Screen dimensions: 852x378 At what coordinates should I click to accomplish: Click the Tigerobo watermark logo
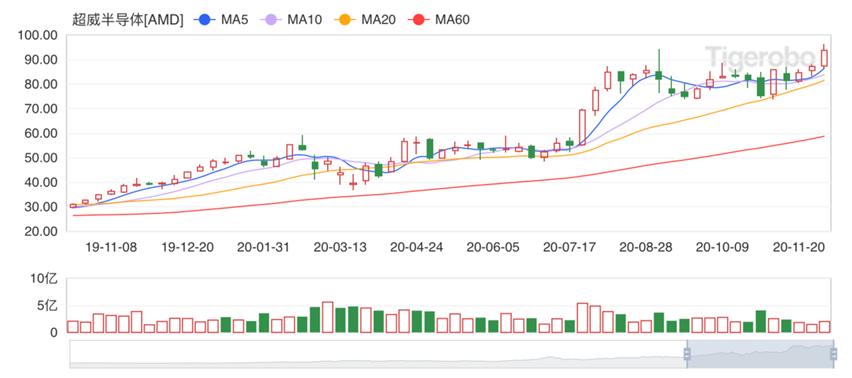coord(760,56)
